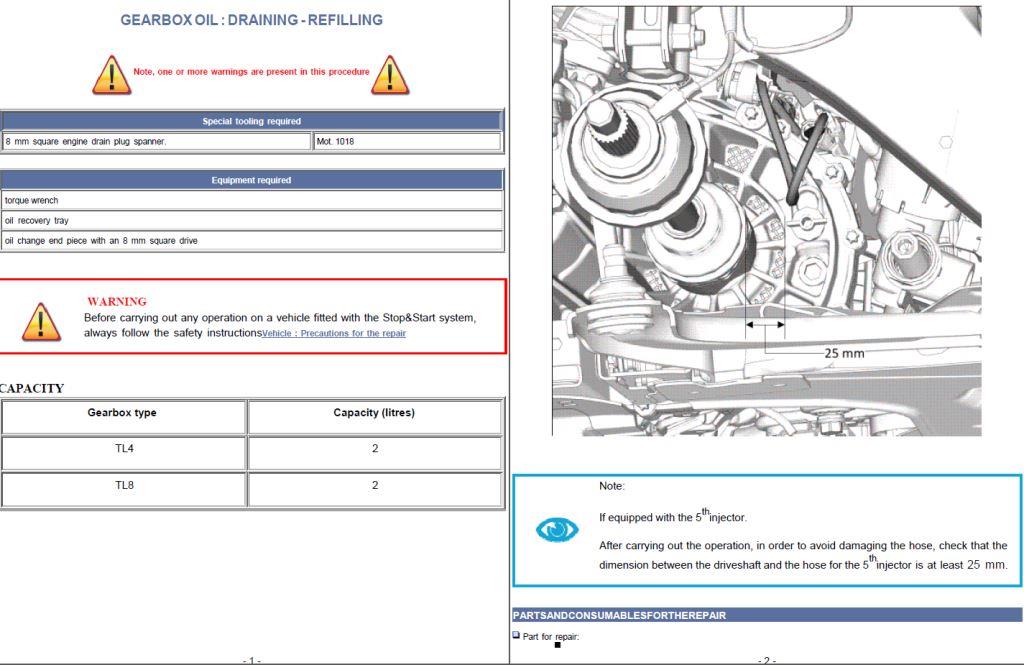Click the left warning triangle beside the red note
Screen dimensions: 1024x665
tap(111, 75)
